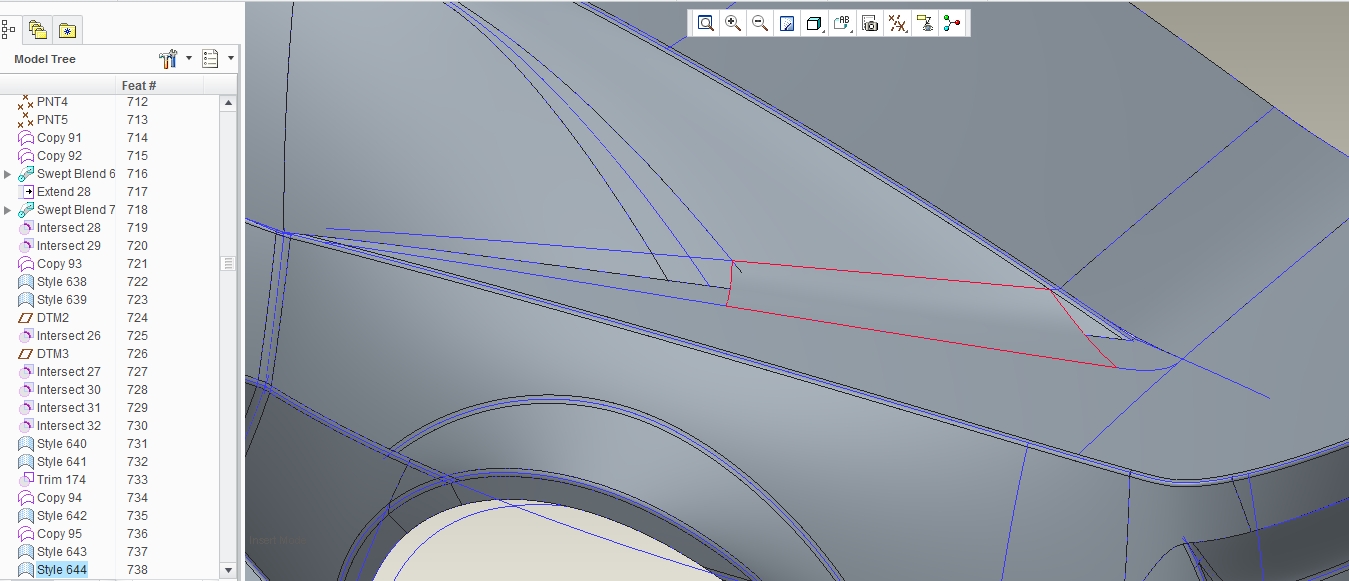The height and width of the screenshot is (581, 1349).
Task: Switch to the Model Tree navigator tab
Action: 8,30
